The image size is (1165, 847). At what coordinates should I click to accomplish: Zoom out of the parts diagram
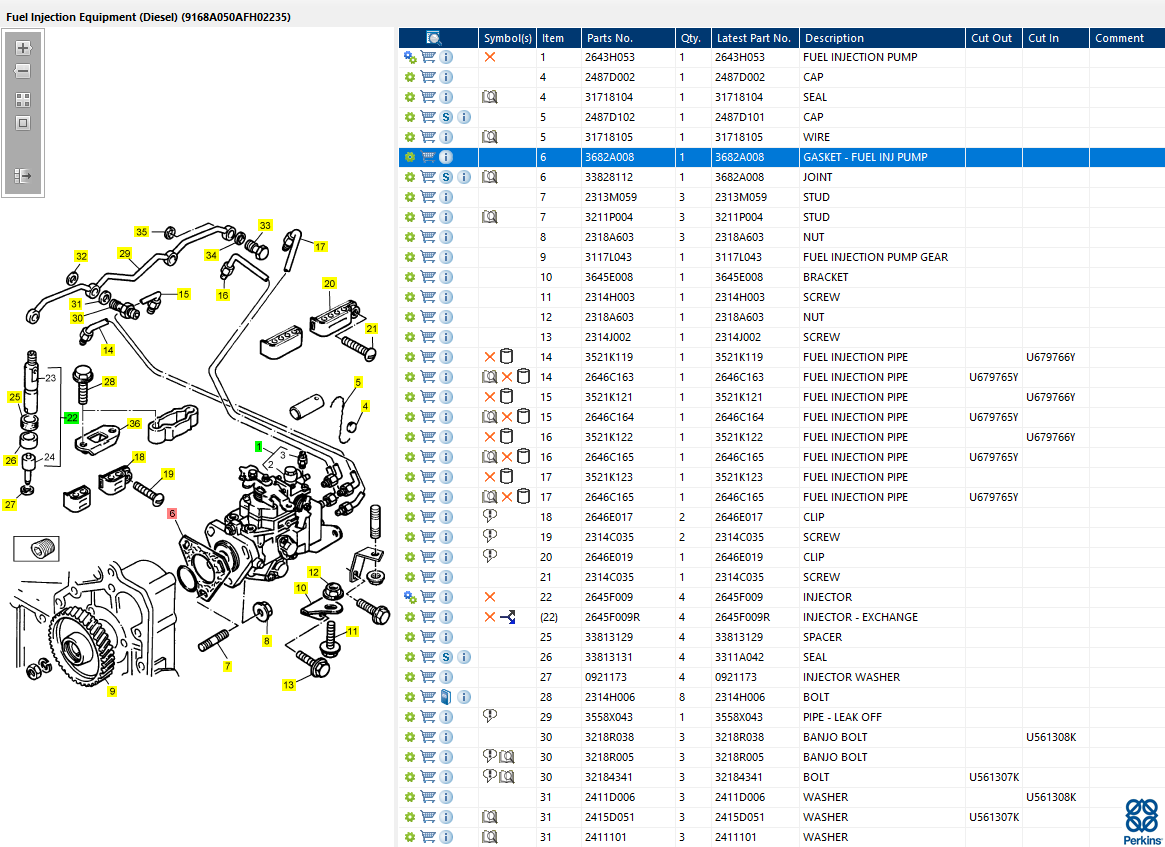24,72
